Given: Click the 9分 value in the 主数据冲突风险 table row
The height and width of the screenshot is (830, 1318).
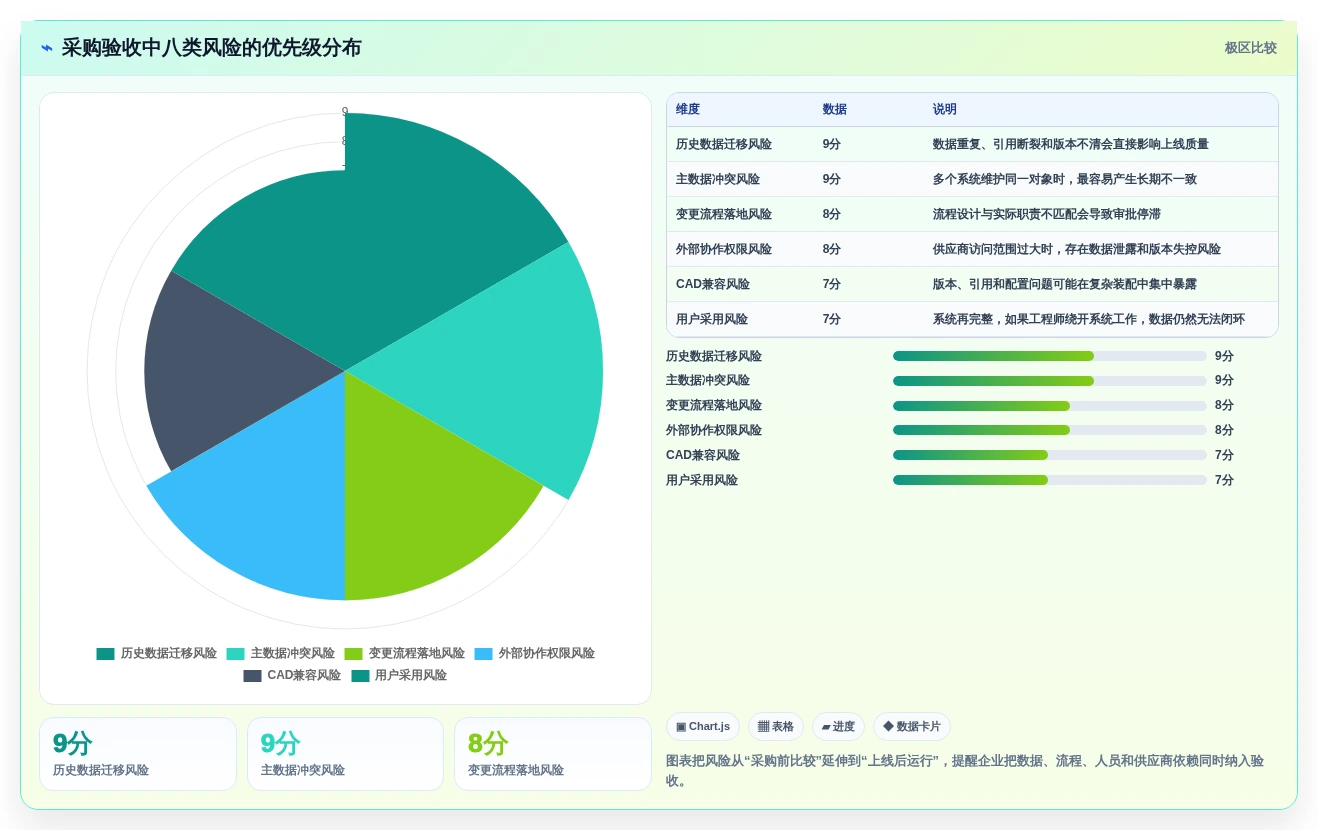Looking at the screenshot, I should point(832,180).
